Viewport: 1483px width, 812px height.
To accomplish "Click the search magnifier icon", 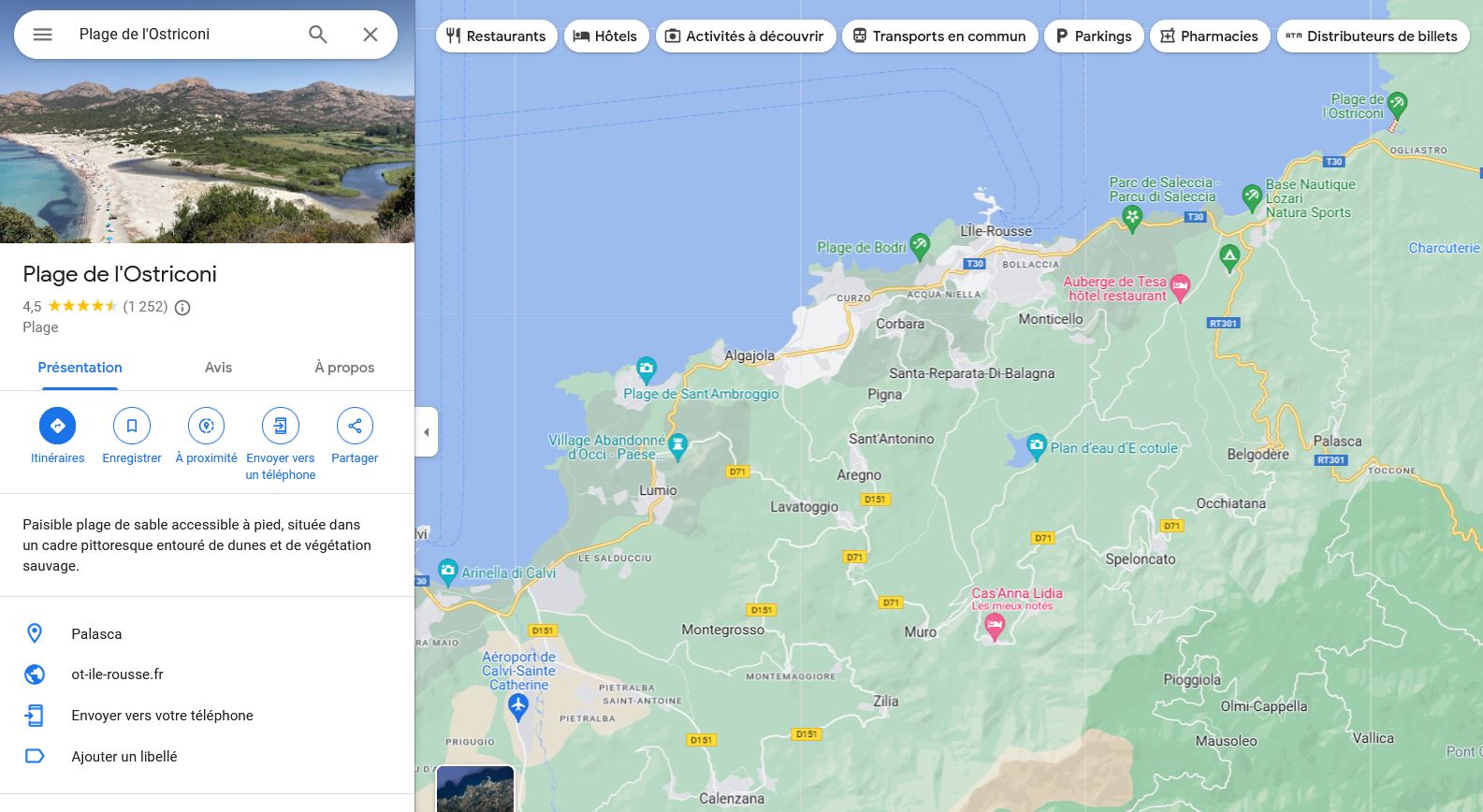I will click(318, 35).
